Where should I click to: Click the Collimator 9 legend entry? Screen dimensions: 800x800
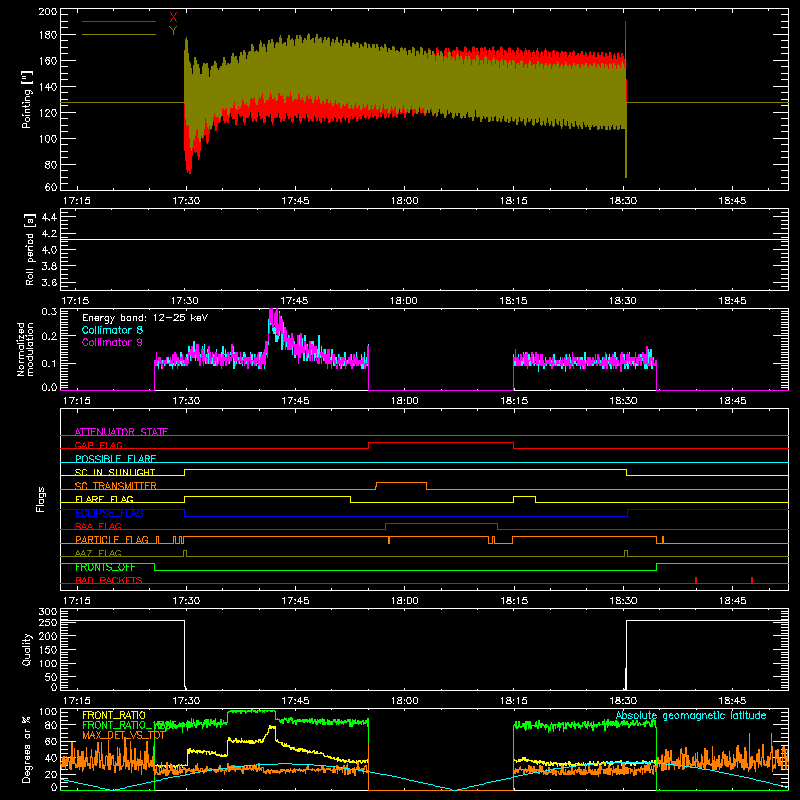pos(112,342)
